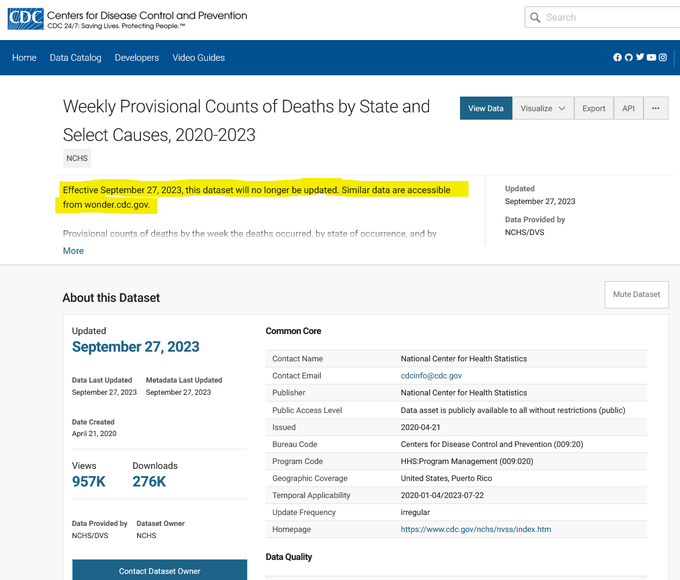Open CDC GitHub icon
Image resolution: width=680 pixels, height=580 pixels.
628,57
